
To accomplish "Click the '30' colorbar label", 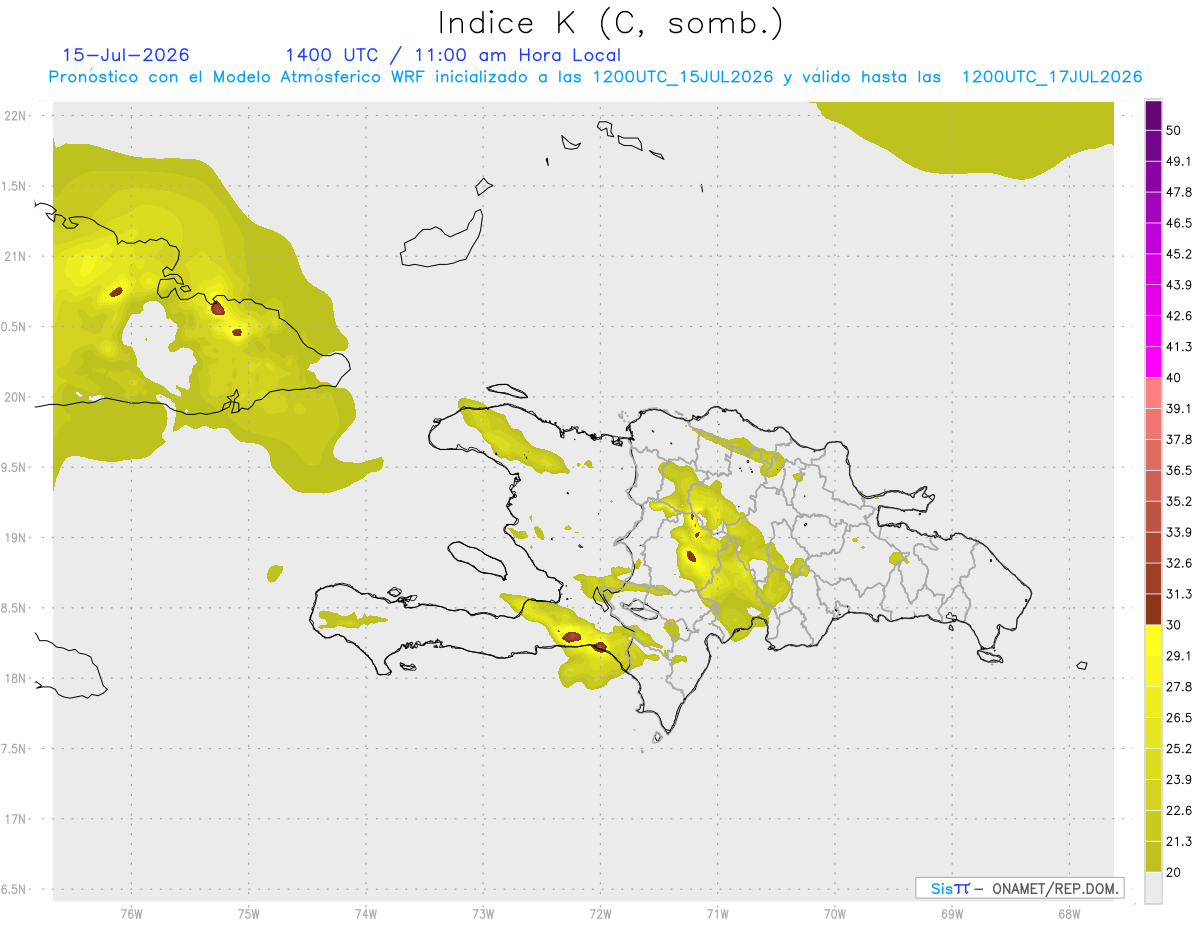I will tap(1174, 625).
